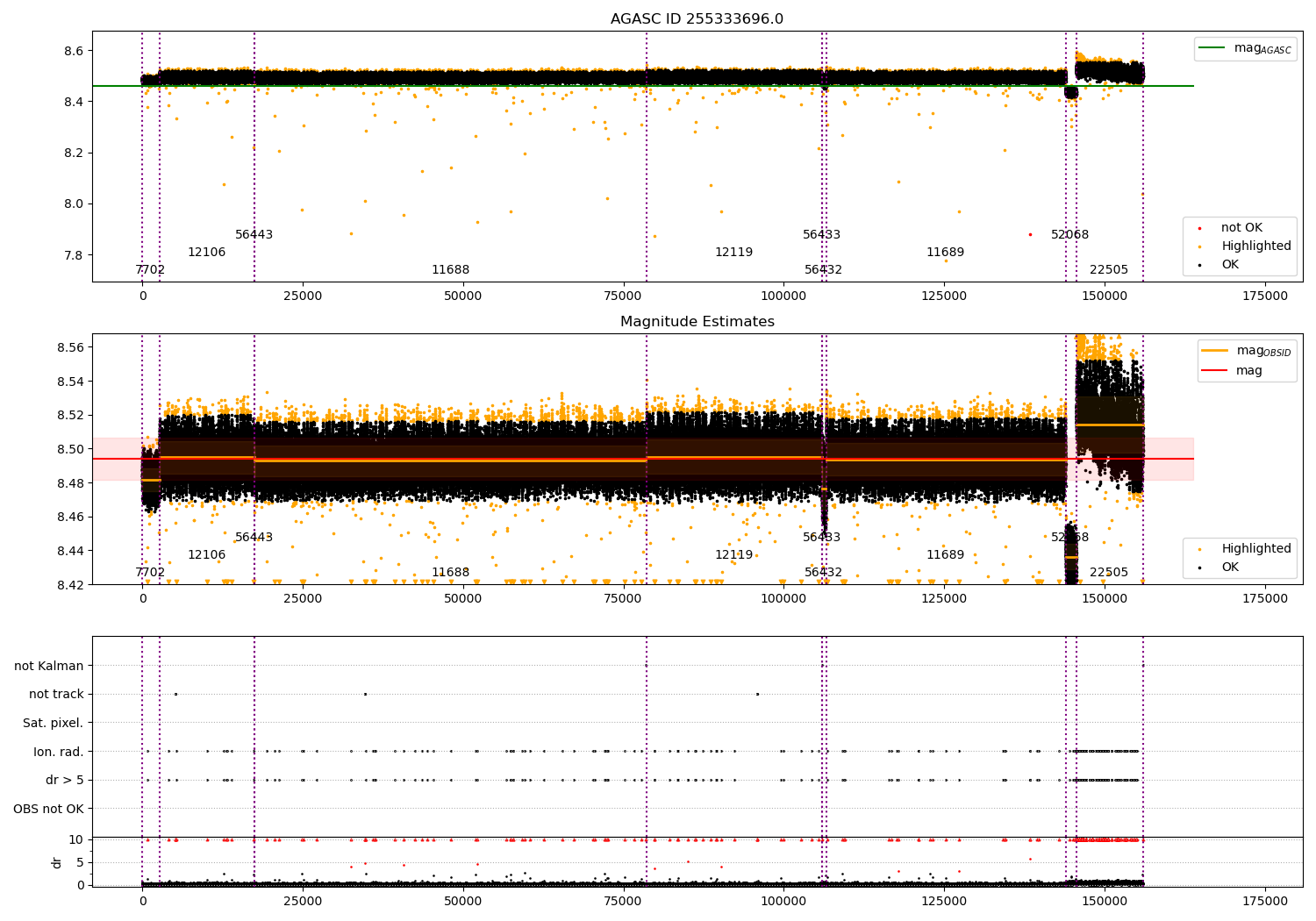Click obsid label 22505 in Magnitude Estimates plot
The width and height of the screenshot is (1316, 921).
tap(1109, 573)
